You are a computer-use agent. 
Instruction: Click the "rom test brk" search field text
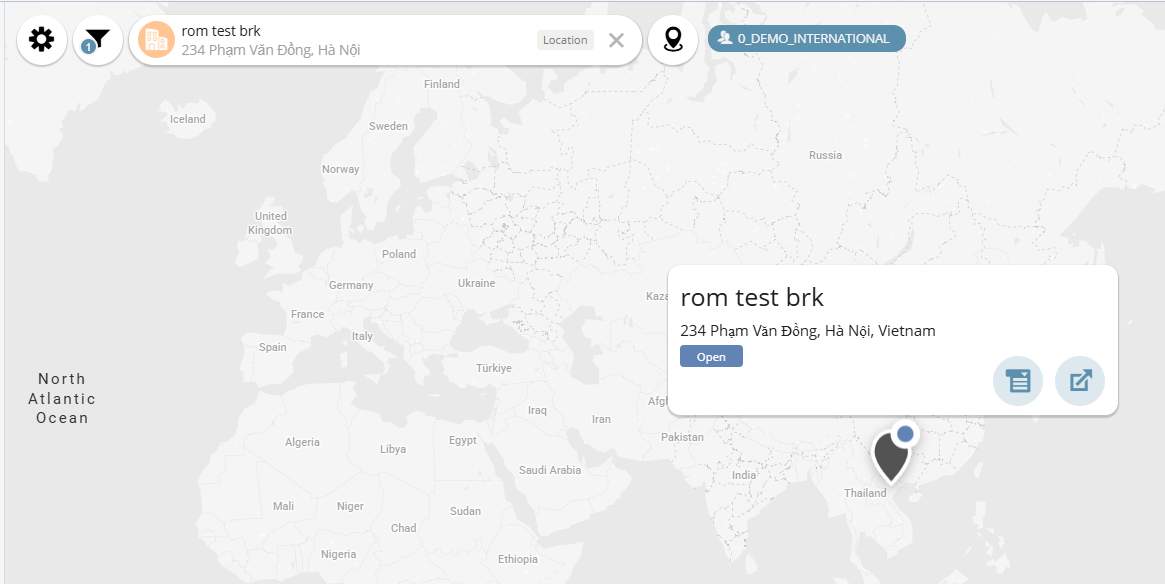pyautogui.click(x=221, y=31)
